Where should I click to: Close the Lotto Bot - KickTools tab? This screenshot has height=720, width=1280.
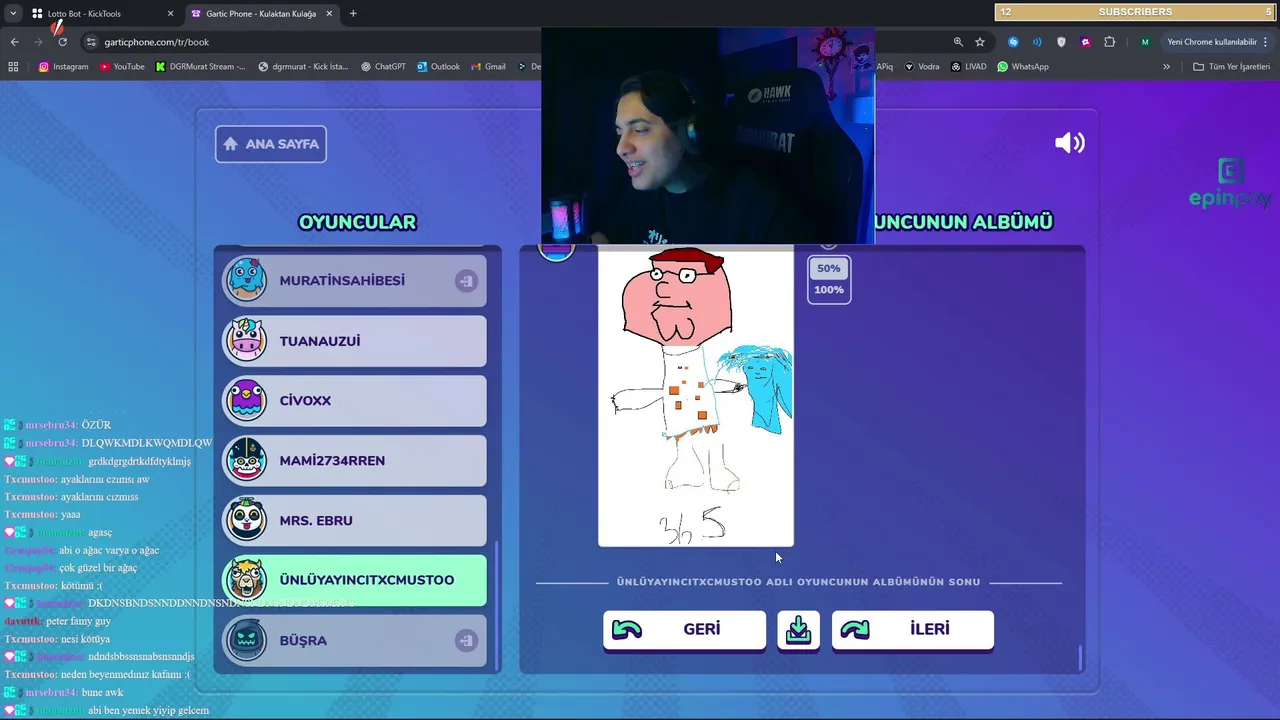click(170, 14)
